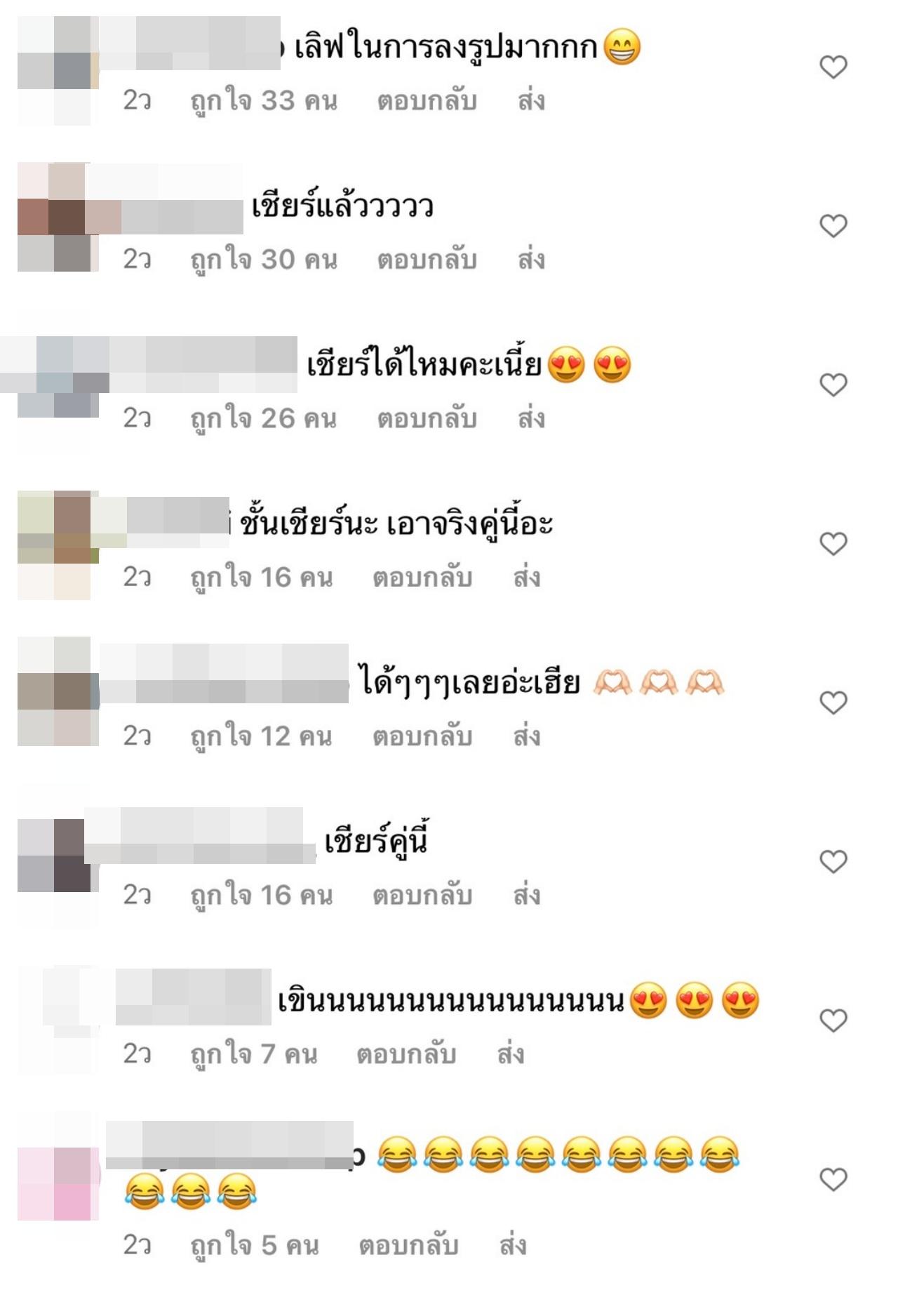This screenshot has height=1316, width=898.
Task: Reply to the laughing emoji comment
Action: point(408,1246)
